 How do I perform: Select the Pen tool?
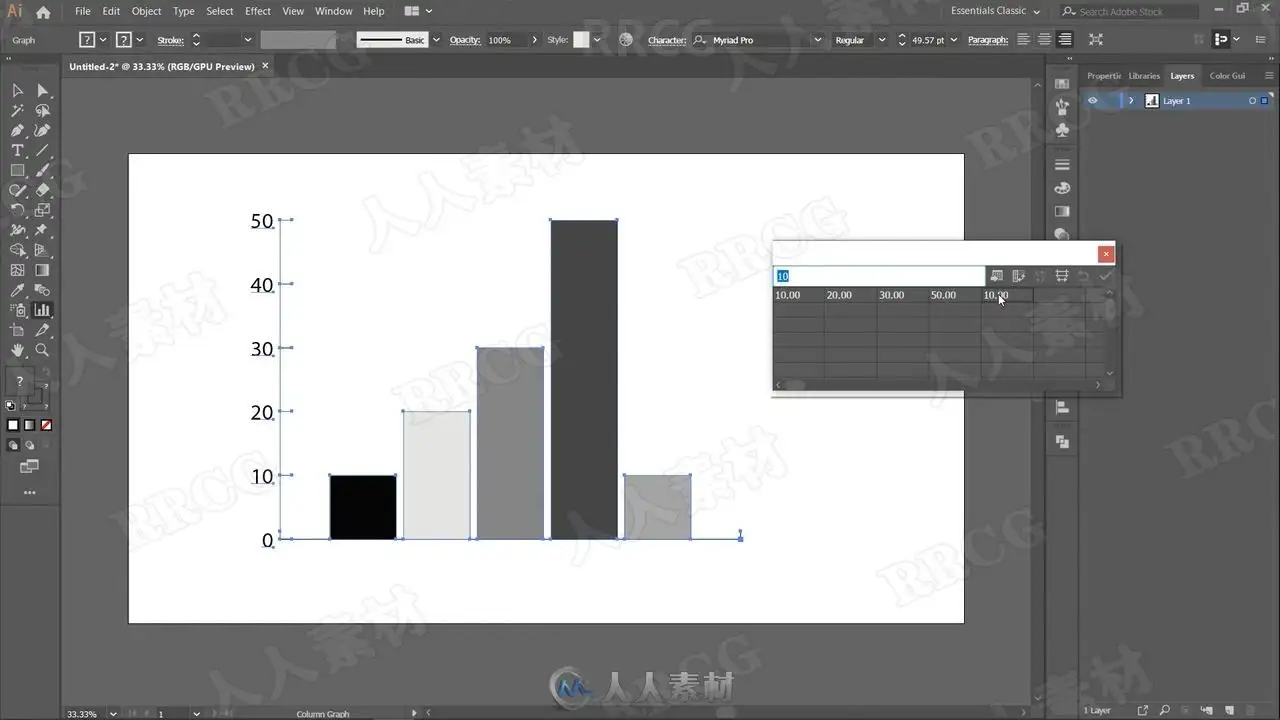click(17, 130)
